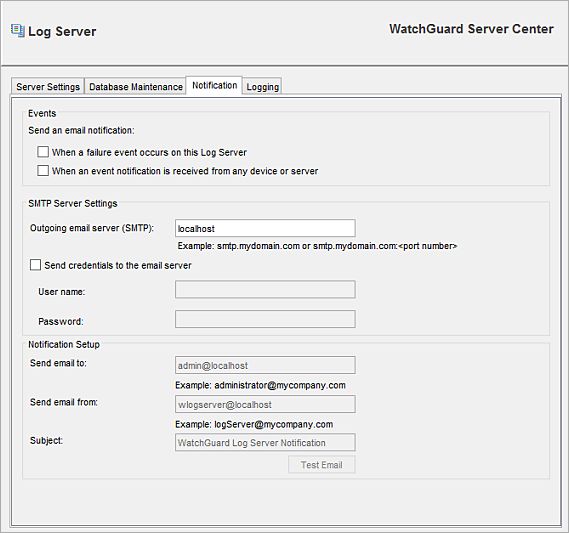Click the 'Send email to:' label
This screenshot has width=569, height=533.
coord(58,363)
